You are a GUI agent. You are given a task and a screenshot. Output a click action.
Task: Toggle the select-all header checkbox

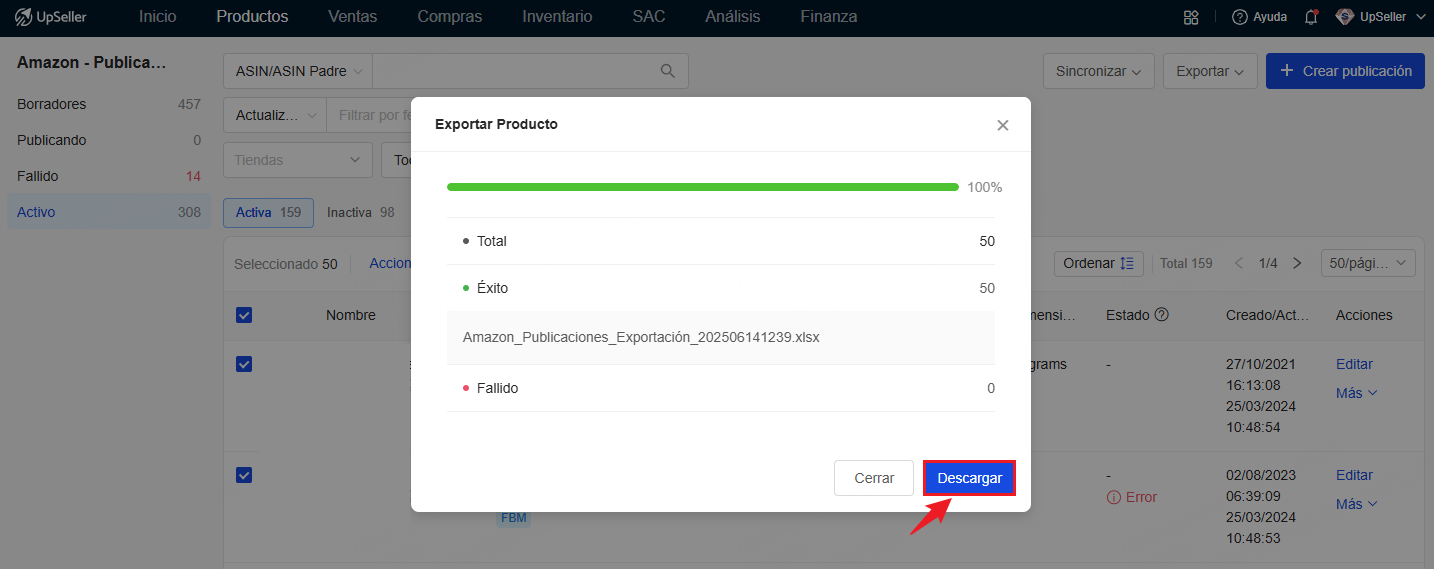pyautogui.click(x=244, y=315)
